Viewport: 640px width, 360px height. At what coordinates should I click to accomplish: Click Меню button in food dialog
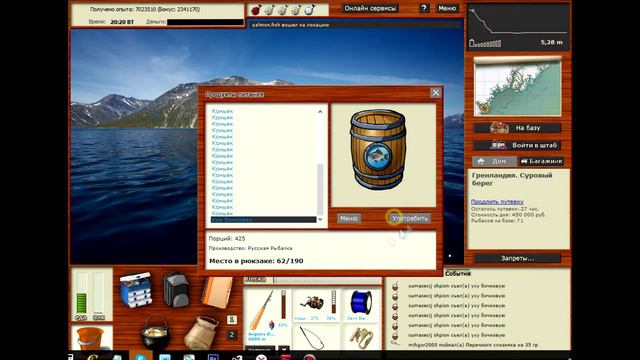[x=349, y=218]
